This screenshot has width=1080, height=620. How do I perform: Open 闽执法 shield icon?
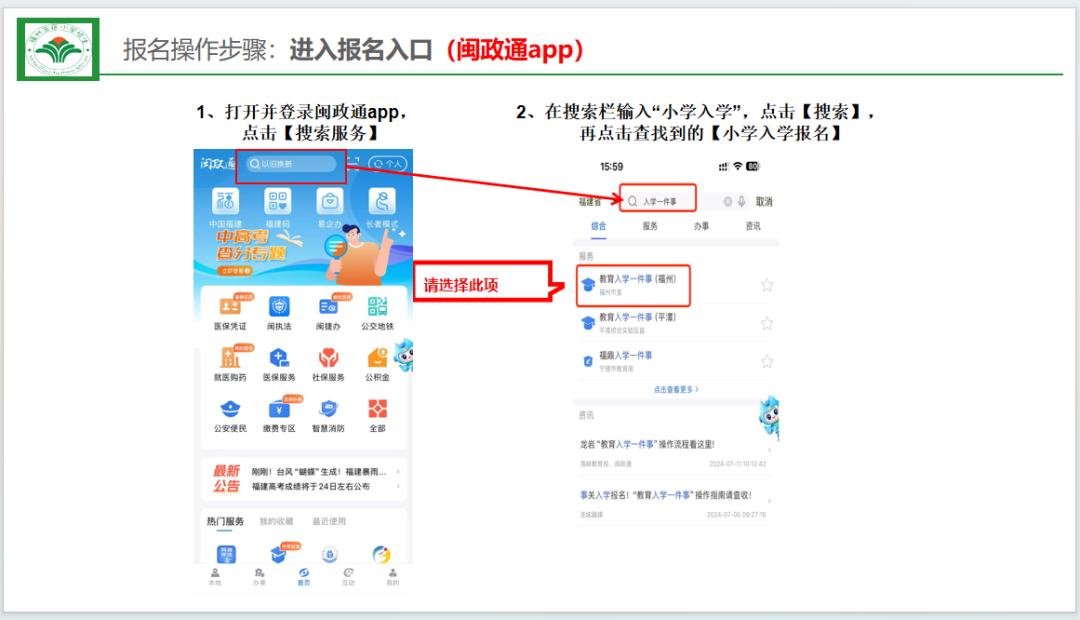tap(279, 306)
